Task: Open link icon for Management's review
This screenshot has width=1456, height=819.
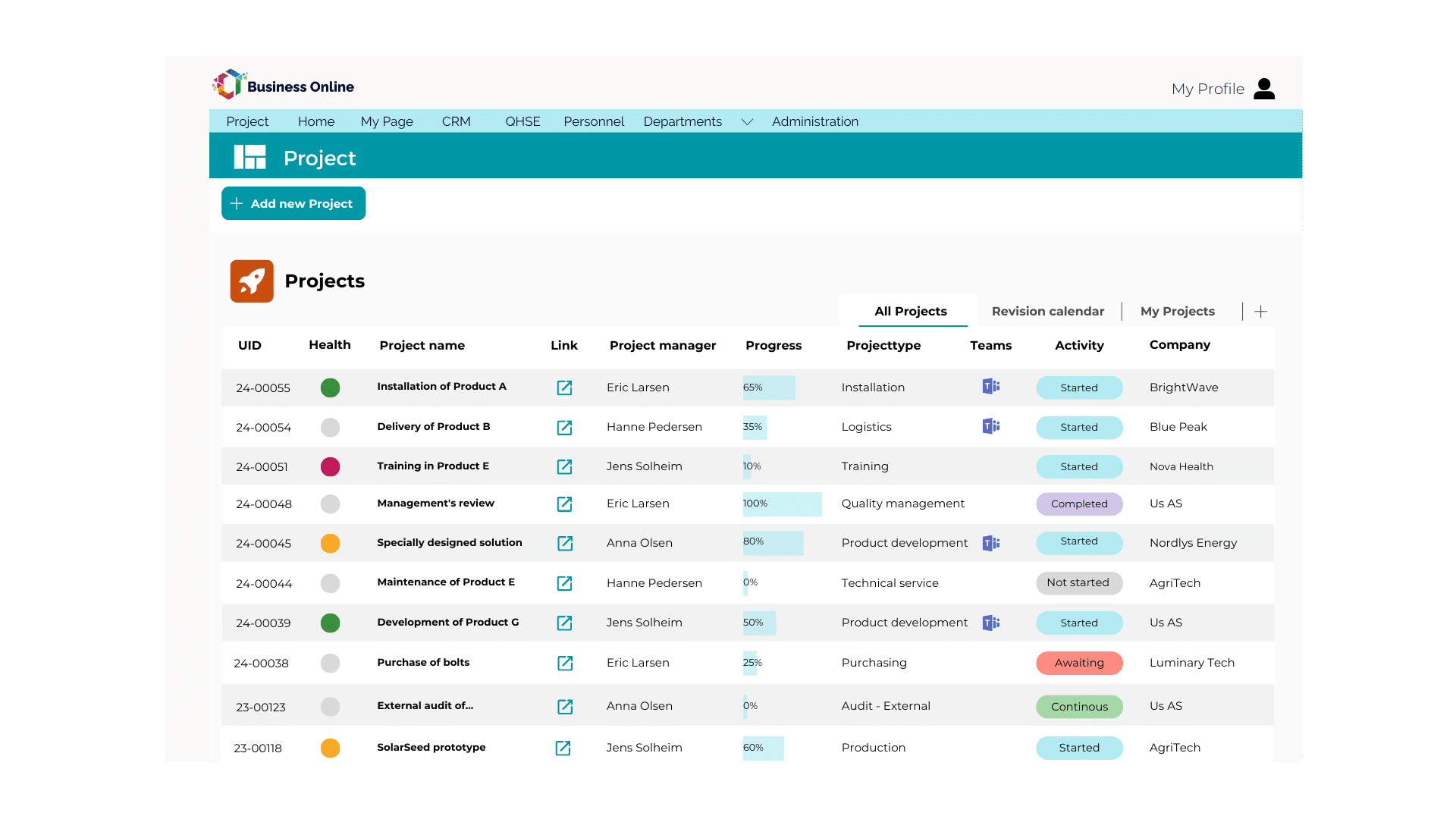Action: 564,504
